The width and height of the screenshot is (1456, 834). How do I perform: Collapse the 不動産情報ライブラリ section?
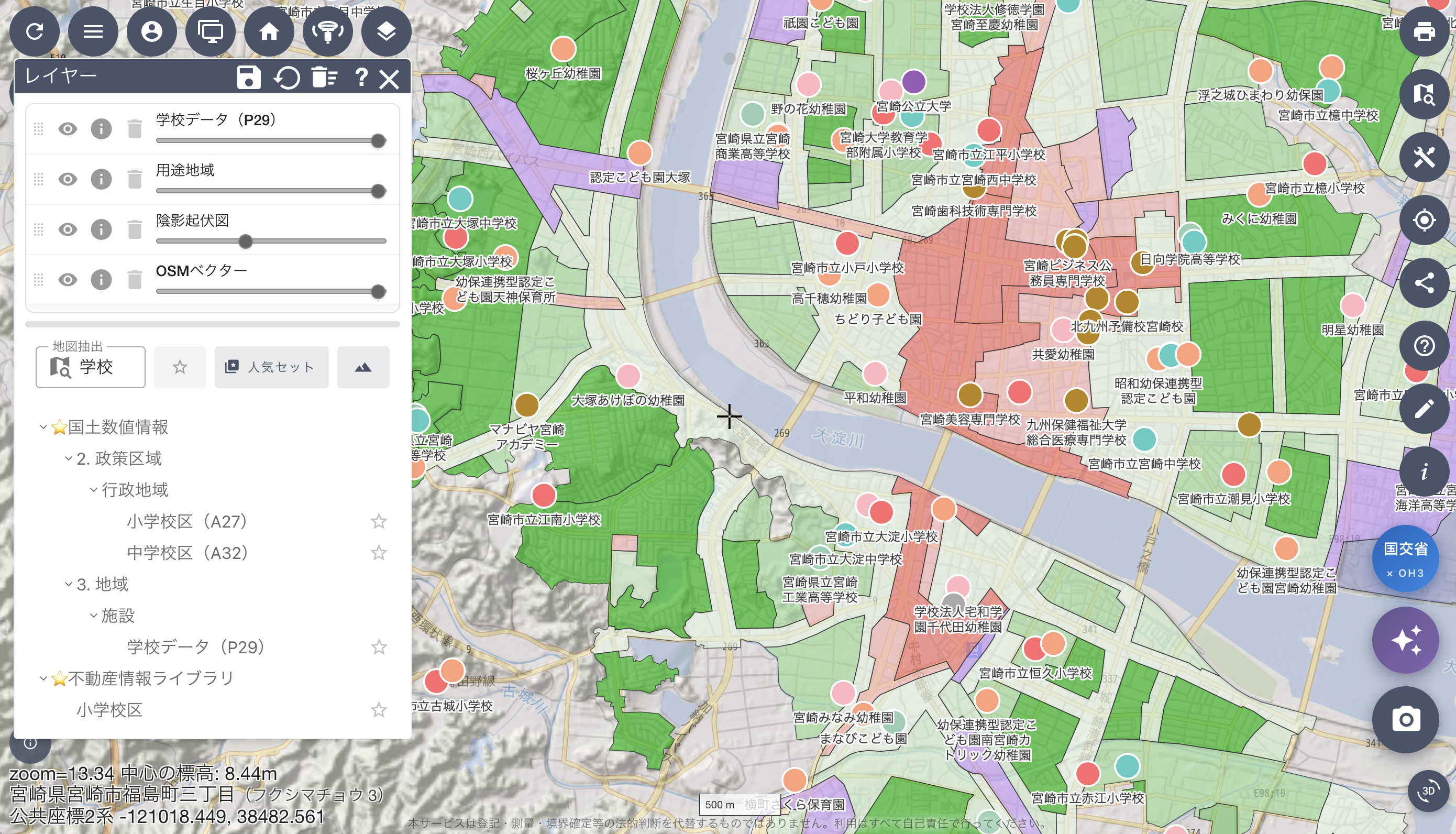(43, 678)
